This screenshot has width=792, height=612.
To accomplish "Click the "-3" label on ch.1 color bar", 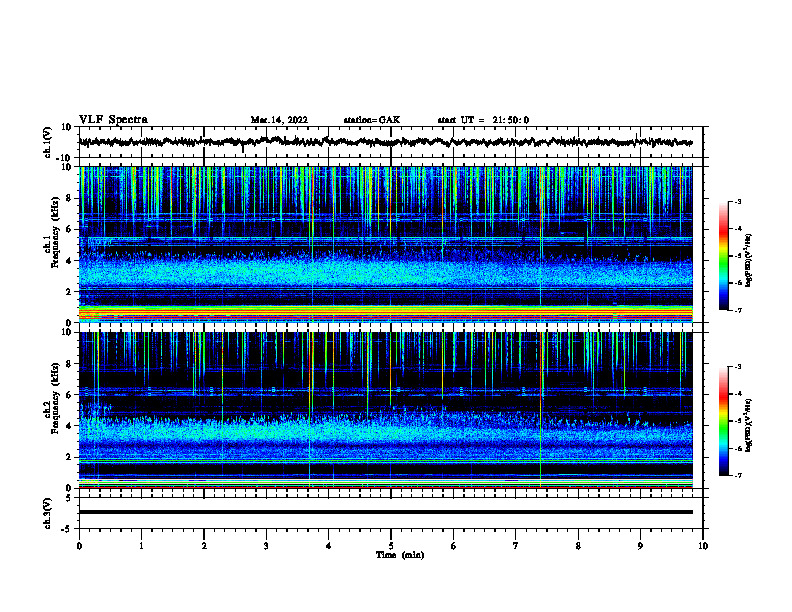I will (x=737, y=201).
